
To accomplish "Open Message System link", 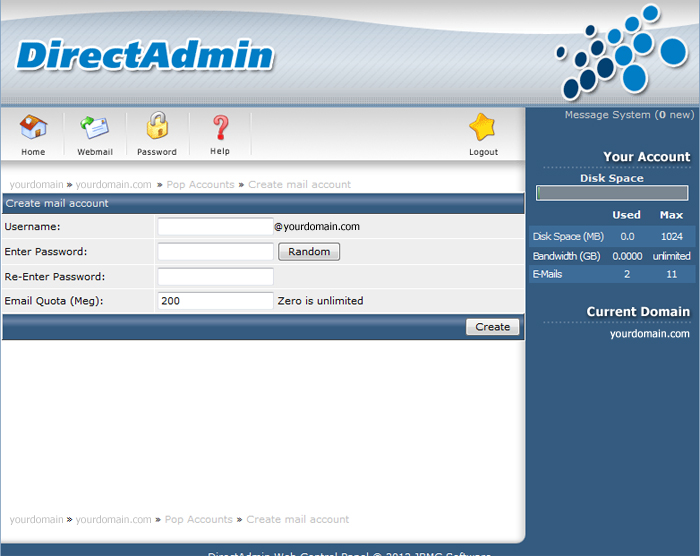I will pos(629,115).
